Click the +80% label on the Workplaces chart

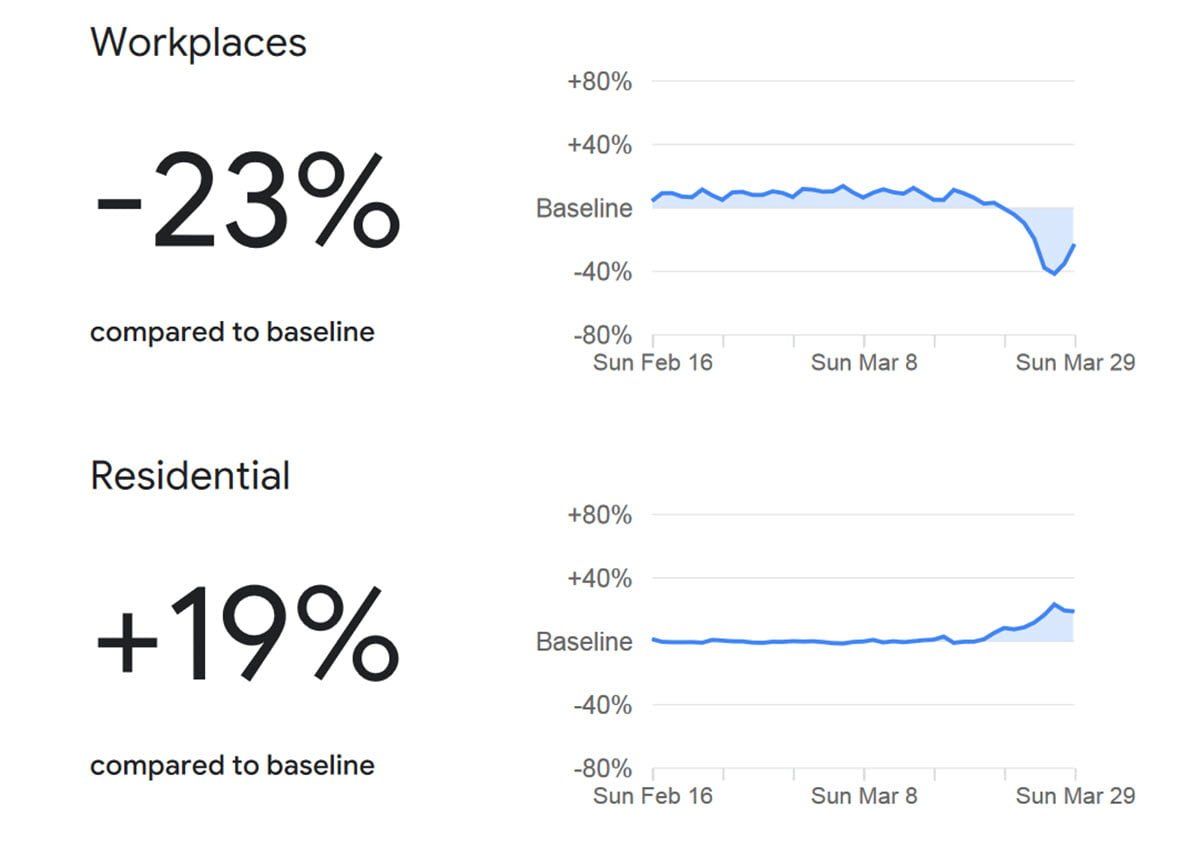click(599, 82)
